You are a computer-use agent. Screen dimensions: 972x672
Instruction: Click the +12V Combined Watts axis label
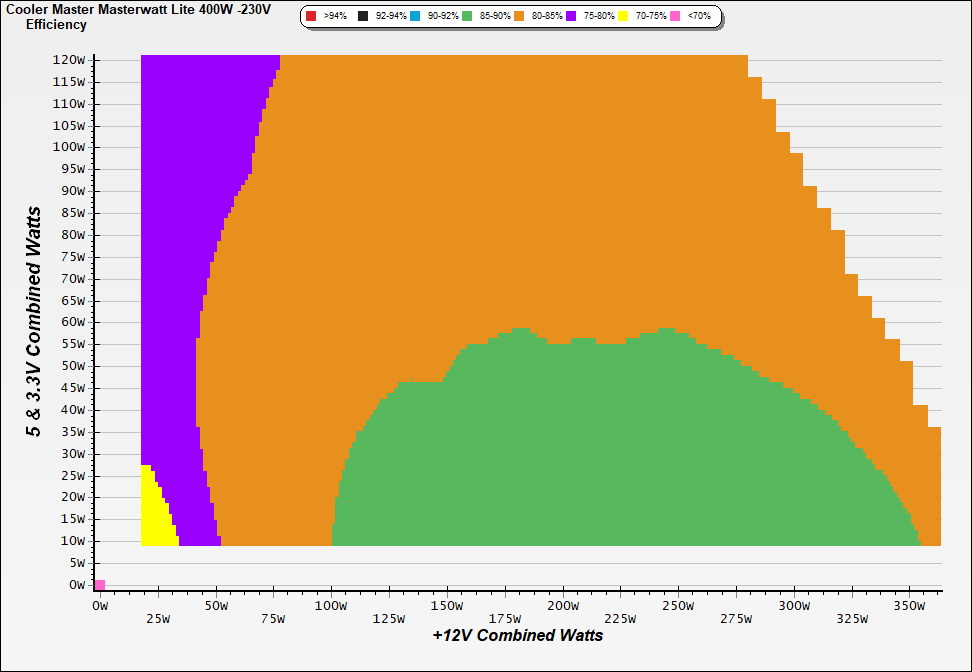pyautogui.click(x=518, y=635)
